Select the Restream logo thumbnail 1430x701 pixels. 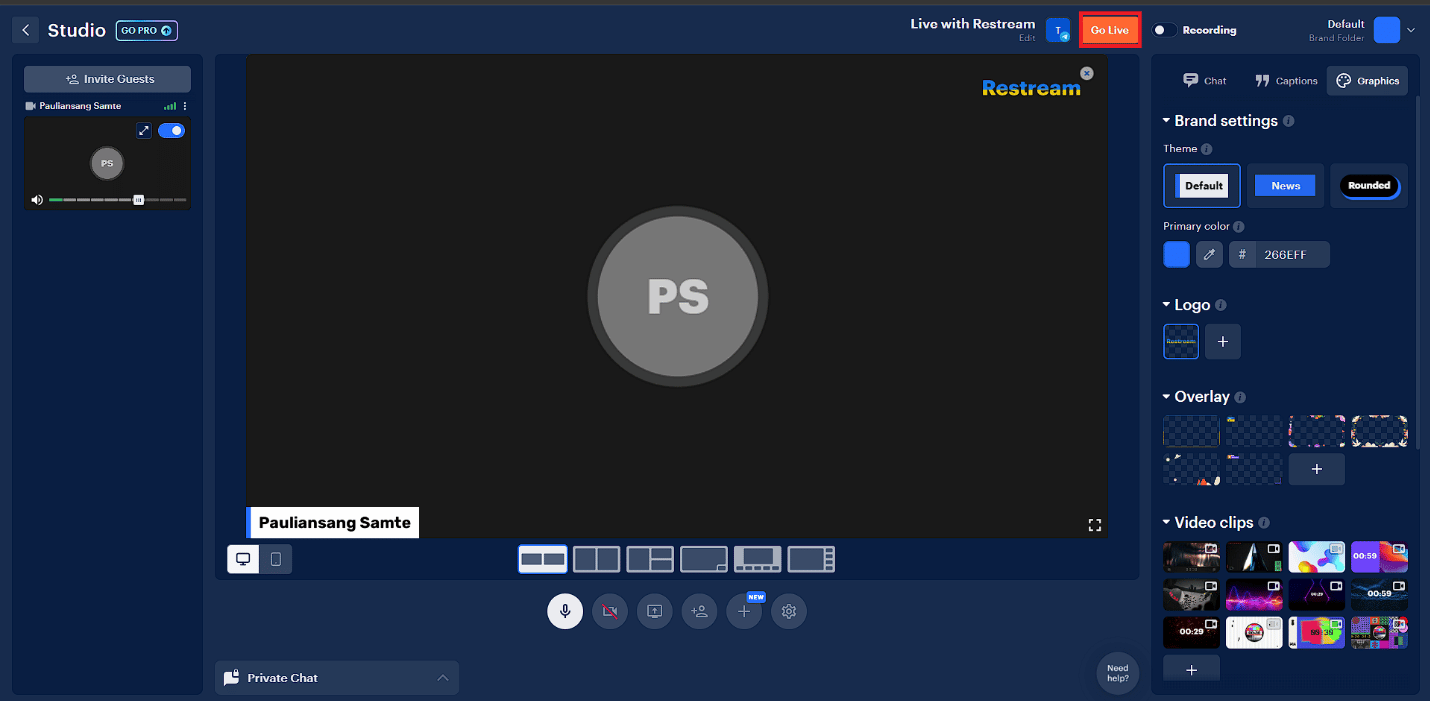tap(1181, 342)
